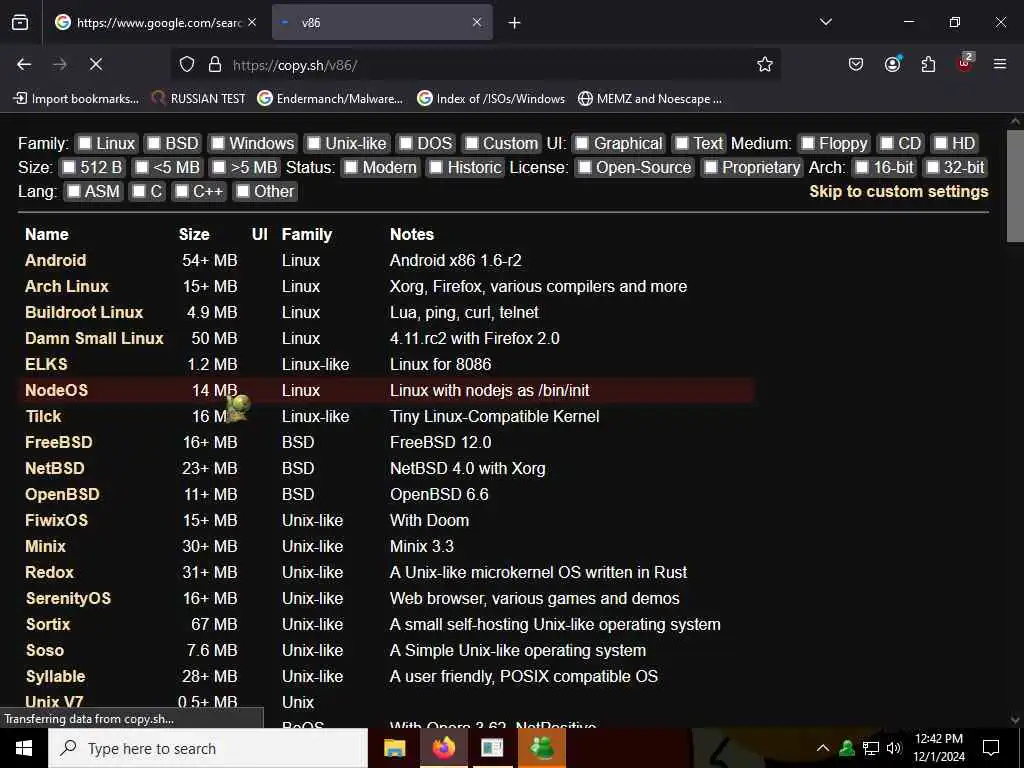Check the Windows family filter
This screenshot has width=1024, height=768.
218,143
